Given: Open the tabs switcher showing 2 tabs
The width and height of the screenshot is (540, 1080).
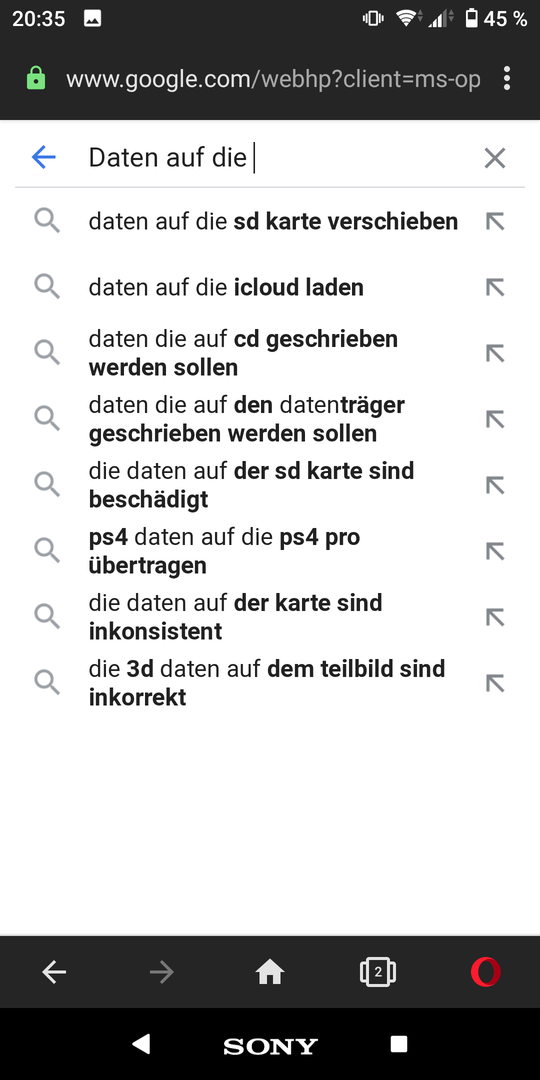Looking at the screenshot, I should pyautogui.click(x=377, y=973).
